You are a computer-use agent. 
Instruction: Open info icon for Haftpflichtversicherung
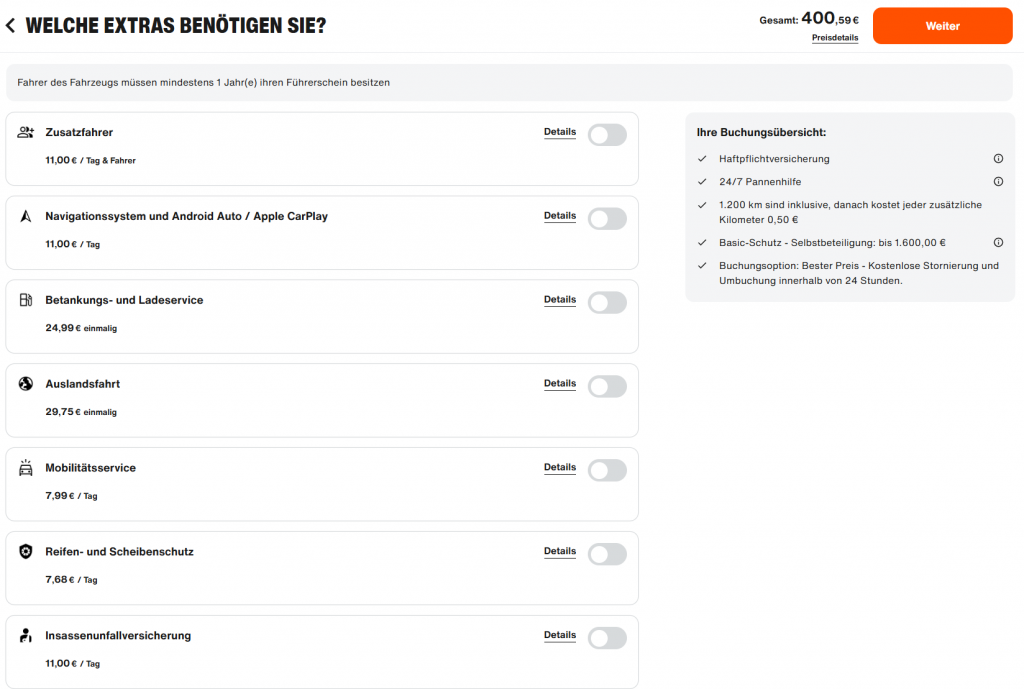coord(998,159)
